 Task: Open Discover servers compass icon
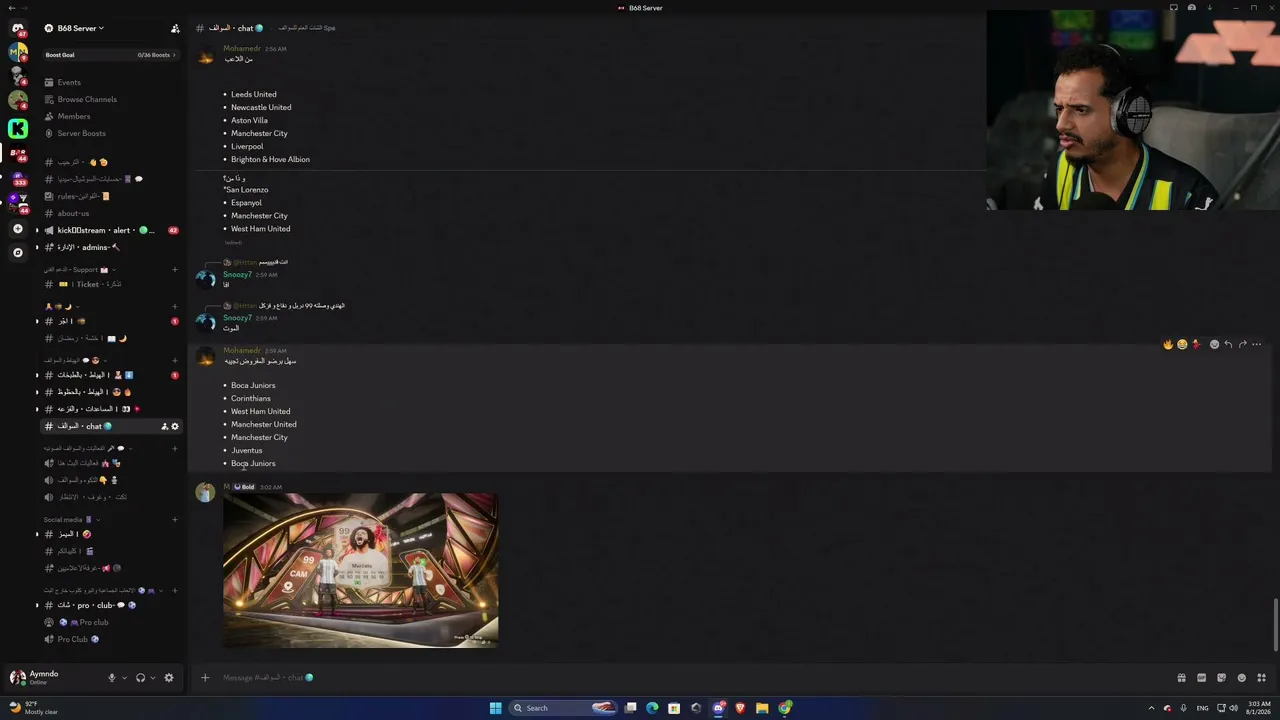click(18, 253)
